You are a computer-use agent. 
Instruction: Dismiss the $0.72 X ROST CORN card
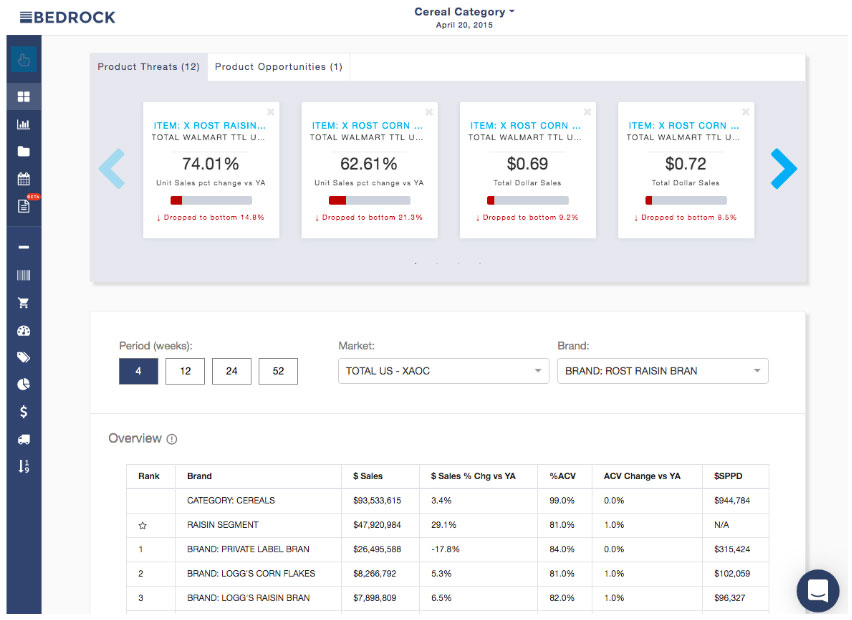[746, 112]
